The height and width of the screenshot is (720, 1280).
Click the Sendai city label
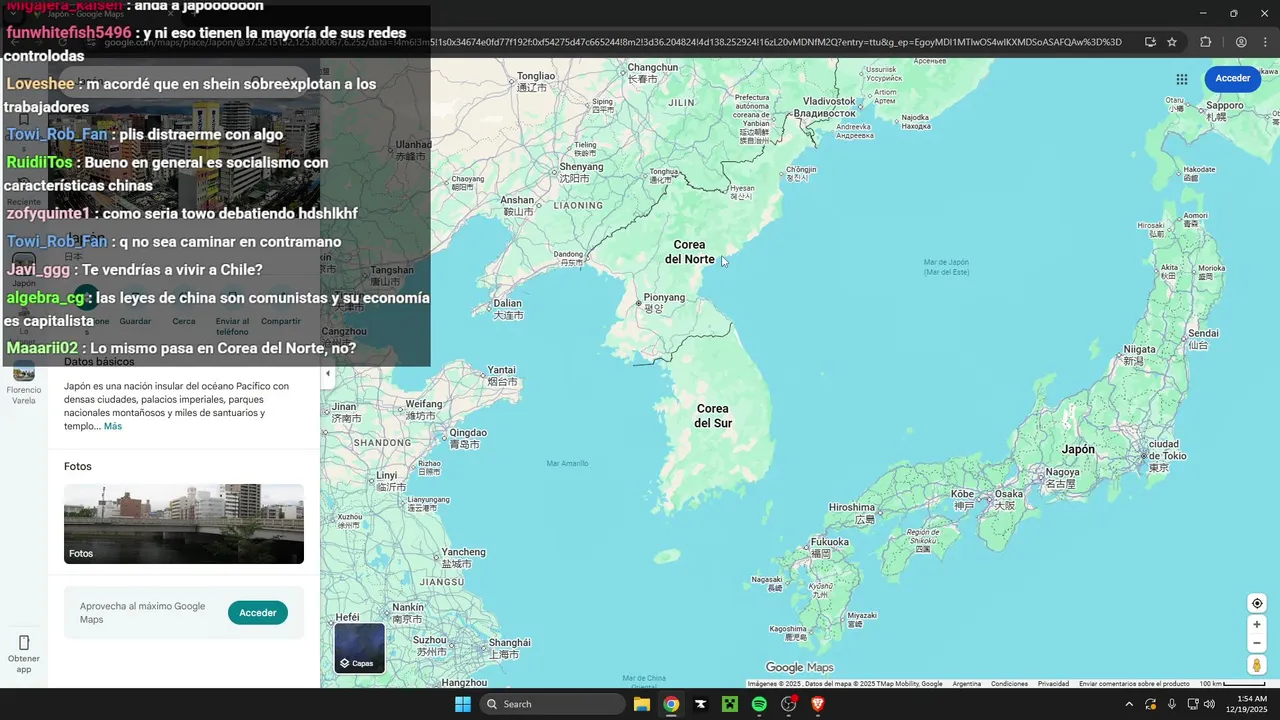(1202, 333)
